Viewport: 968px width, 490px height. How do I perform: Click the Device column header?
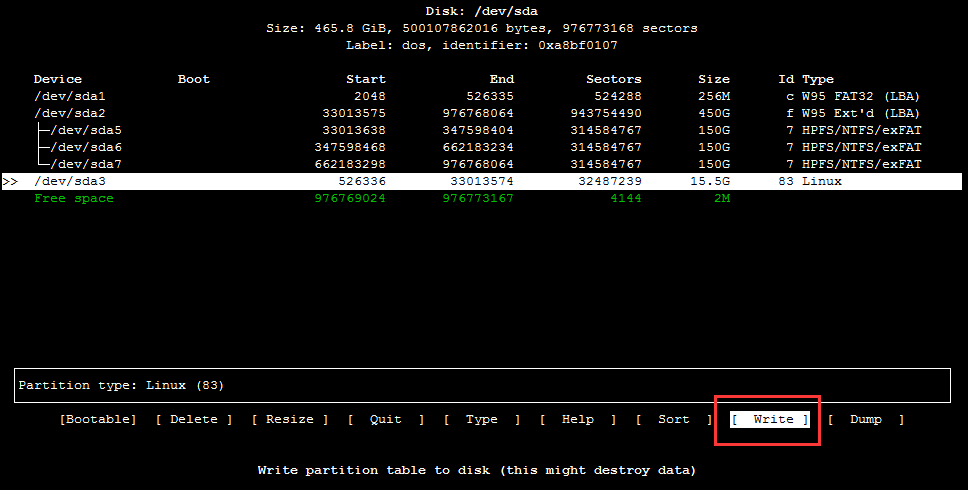tap(58, 79)
